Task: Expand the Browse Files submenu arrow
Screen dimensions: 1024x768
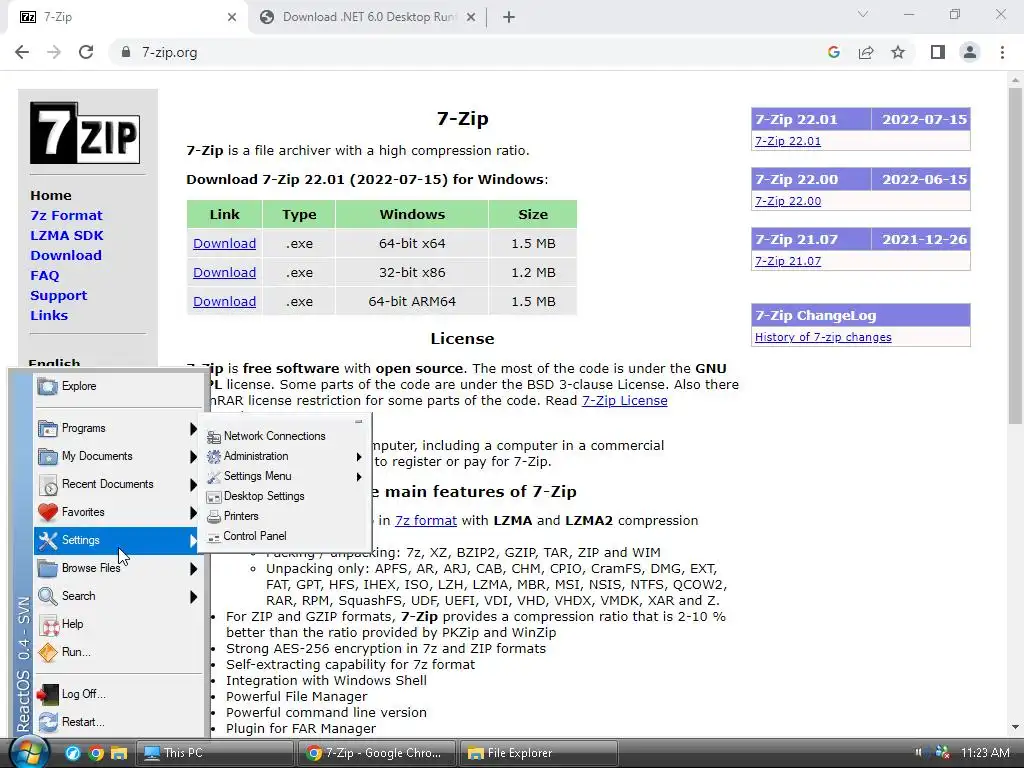Action: point(193,569)
